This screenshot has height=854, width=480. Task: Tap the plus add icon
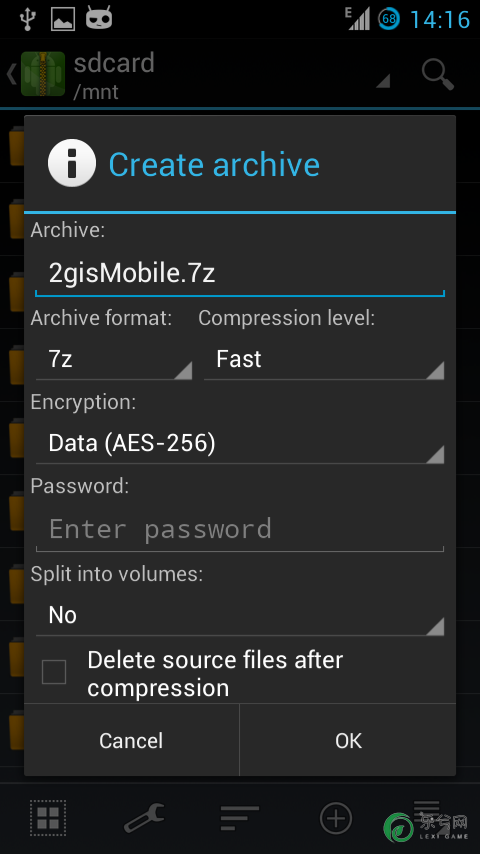coord(336,818)
